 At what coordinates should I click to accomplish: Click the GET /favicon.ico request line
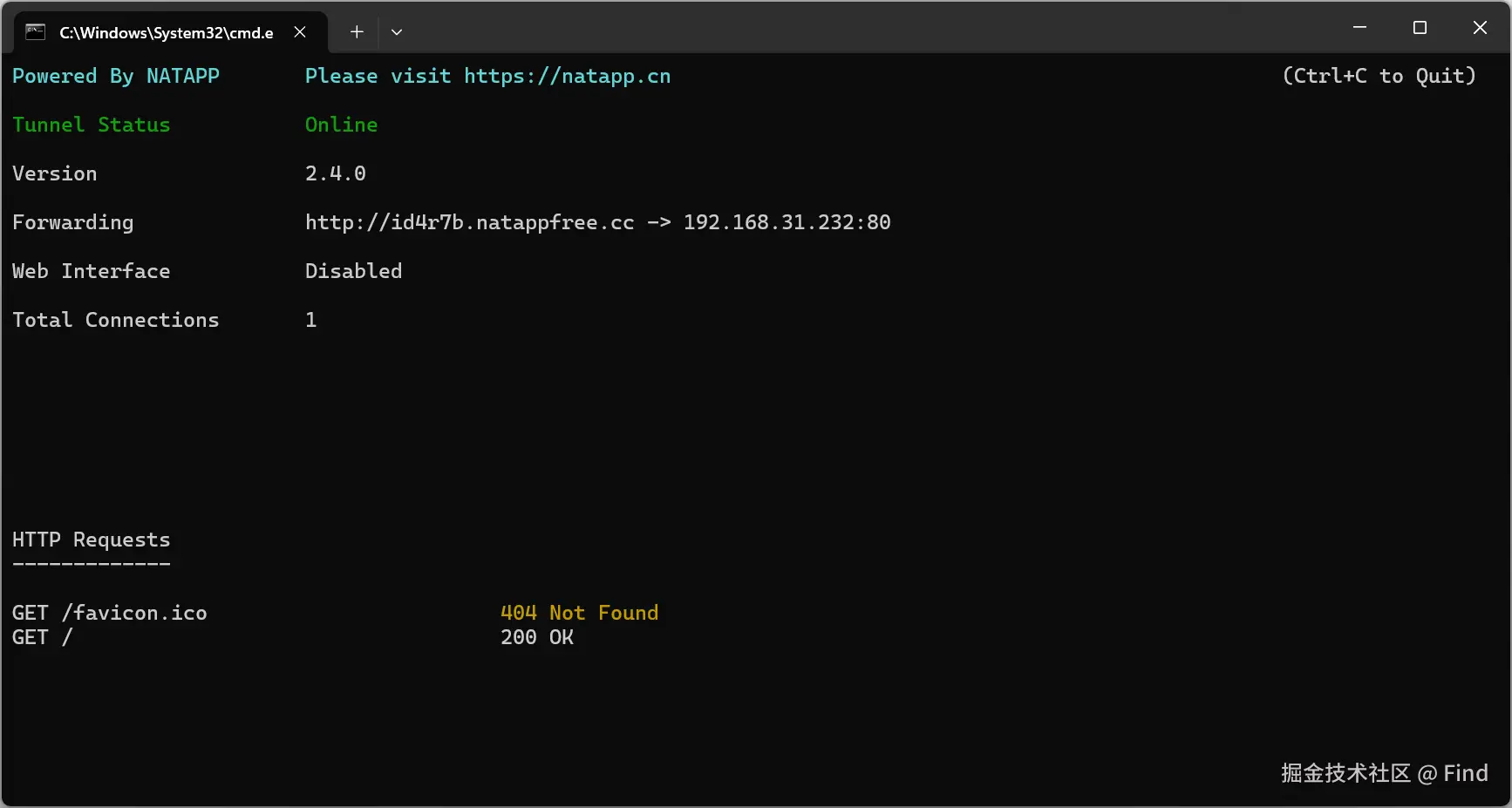110,614
